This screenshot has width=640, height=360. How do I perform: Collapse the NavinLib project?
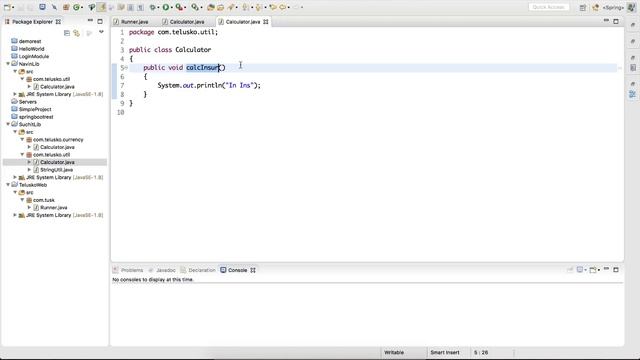pyautogui.click(x=8, y=64)
